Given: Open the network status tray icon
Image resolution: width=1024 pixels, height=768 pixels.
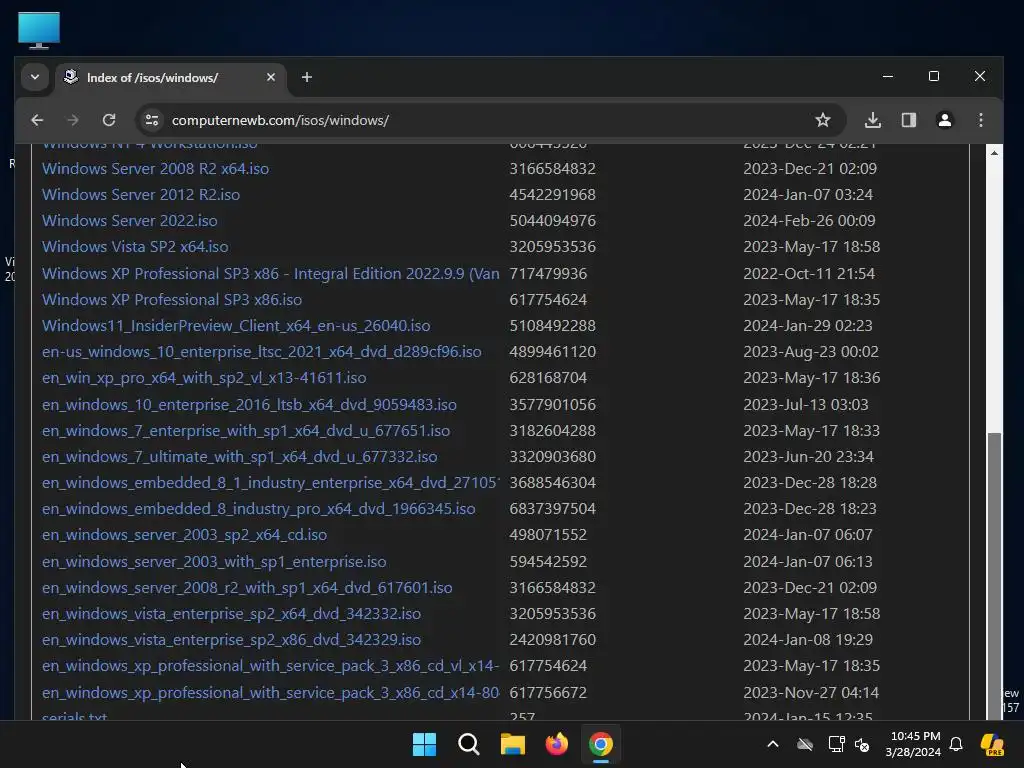Looking at the screenshot, I should click(x=836, y=744).
